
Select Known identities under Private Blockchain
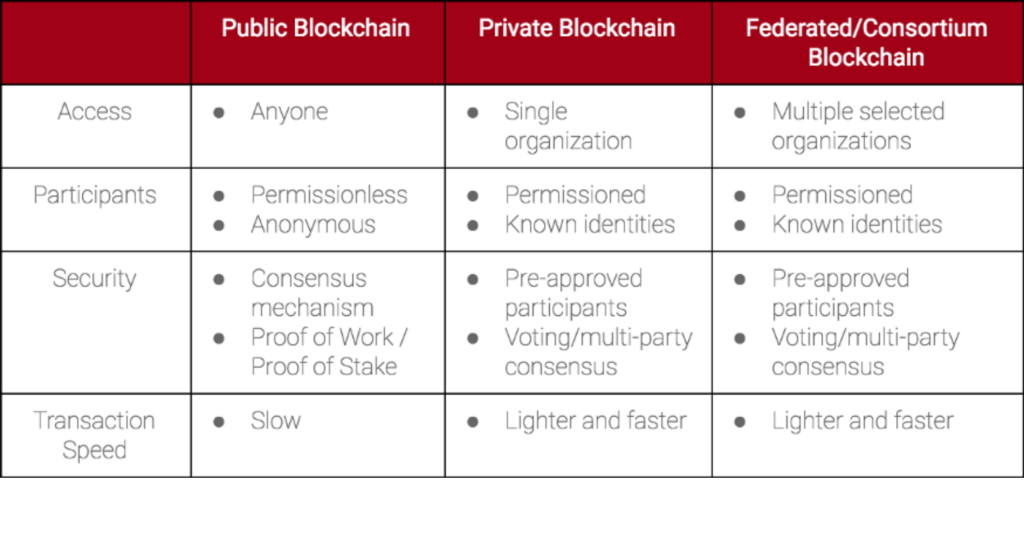pos(590,225)
